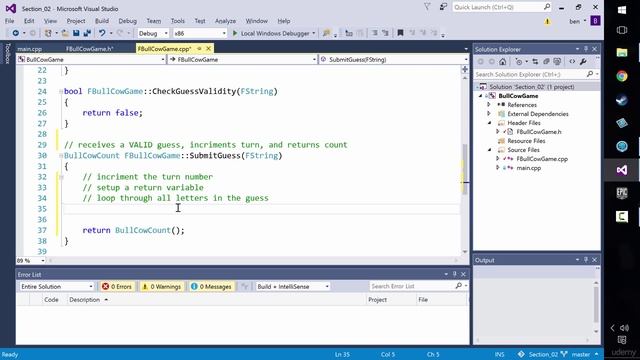Click the Save icon in the toolbar
The height and width of the screenshot is (360, 640).
pyautogui.click(x=76, y=33)
